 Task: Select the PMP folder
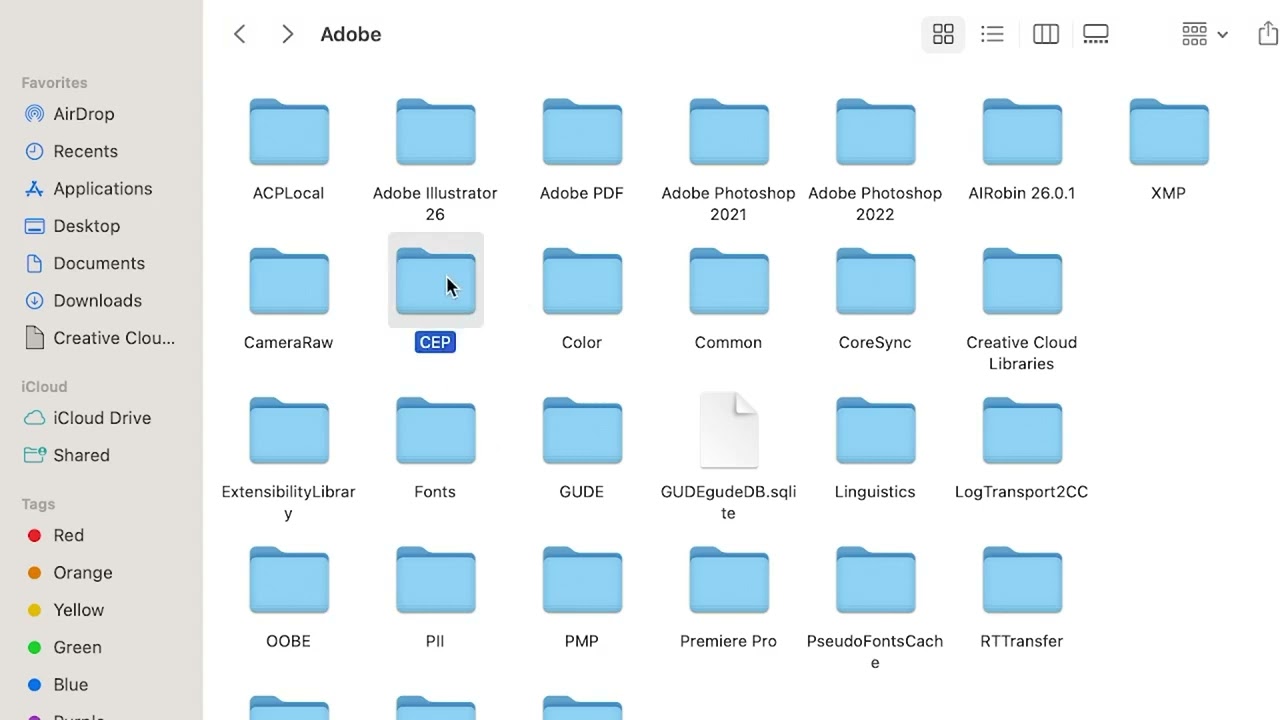point(582,580)
